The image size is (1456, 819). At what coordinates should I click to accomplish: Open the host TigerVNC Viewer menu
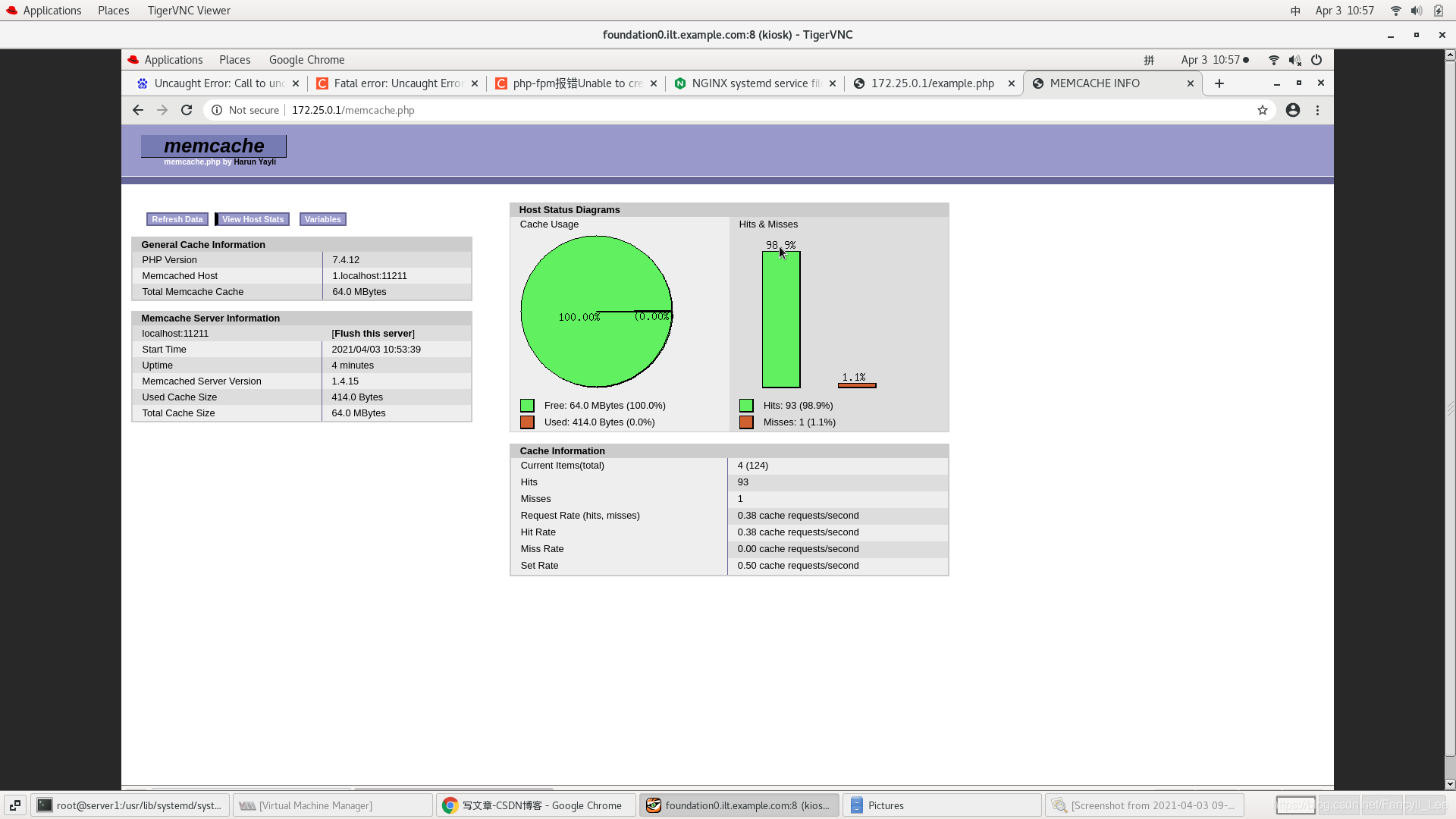[189, 11]
